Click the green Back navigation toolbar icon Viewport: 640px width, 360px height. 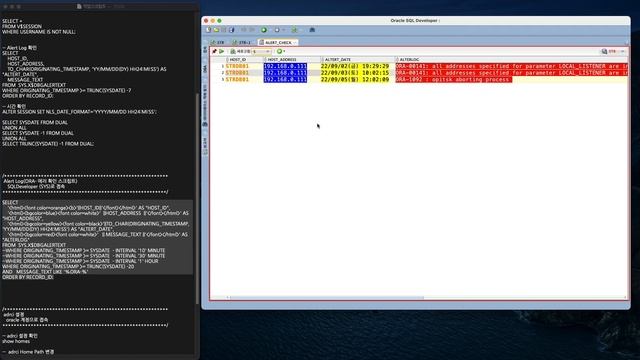coord(264,30)
